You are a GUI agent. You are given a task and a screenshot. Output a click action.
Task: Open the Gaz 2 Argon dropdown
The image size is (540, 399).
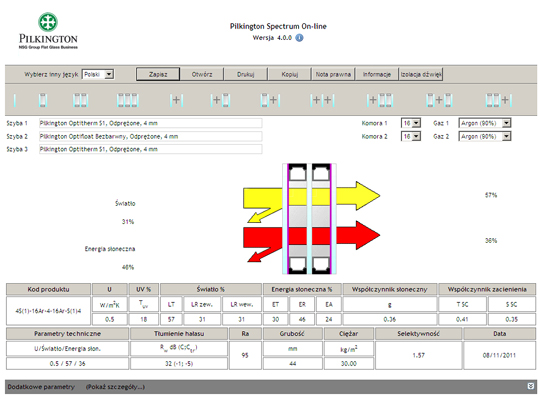point(485,136)
